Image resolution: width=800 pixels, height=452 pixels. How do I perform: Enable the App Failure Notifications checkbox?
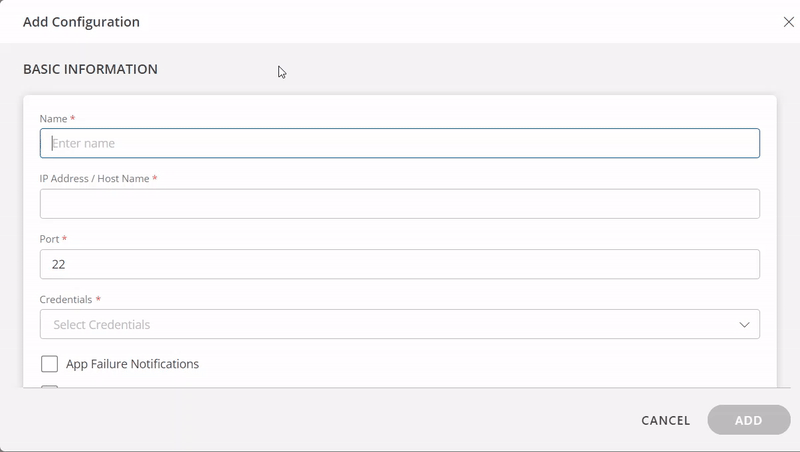click(x=49, y=364)
